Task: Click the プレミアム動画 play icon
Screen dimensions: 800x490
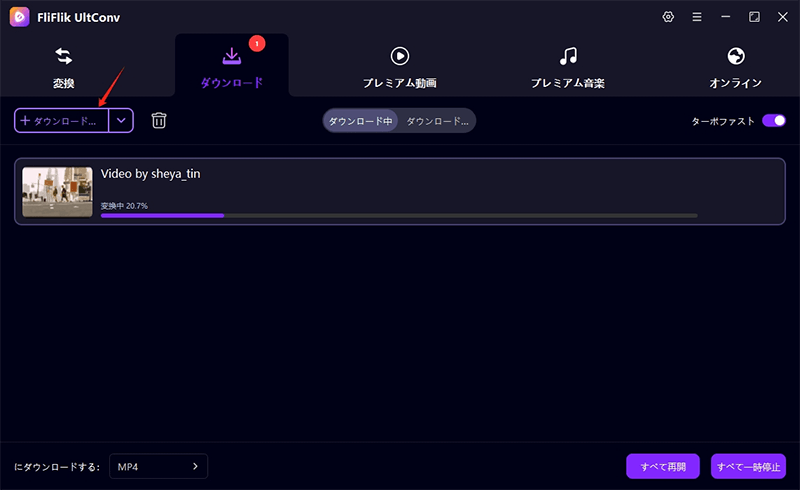Action: coord(399,56)
